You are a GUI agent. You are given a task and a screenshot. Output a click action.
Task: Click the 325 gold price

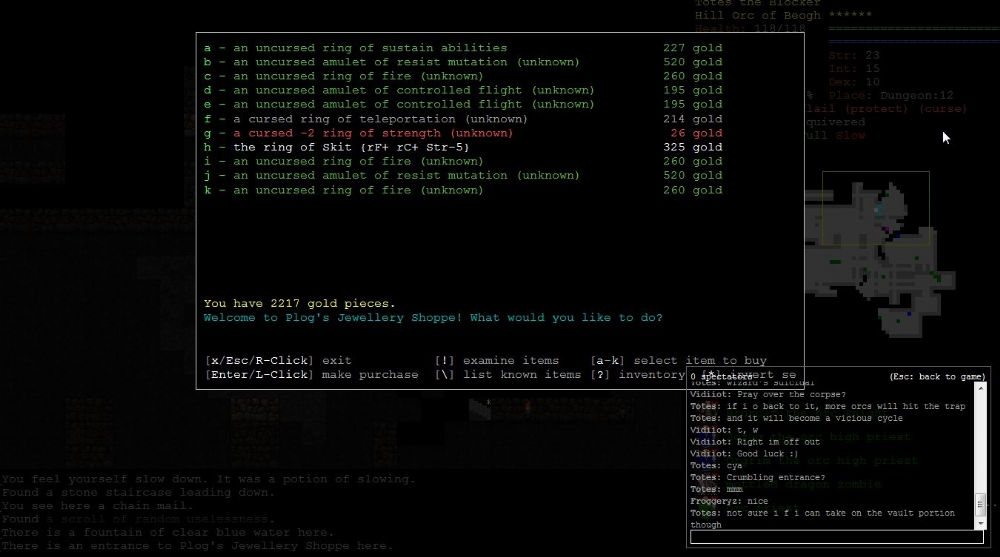(x=693, y=147)
